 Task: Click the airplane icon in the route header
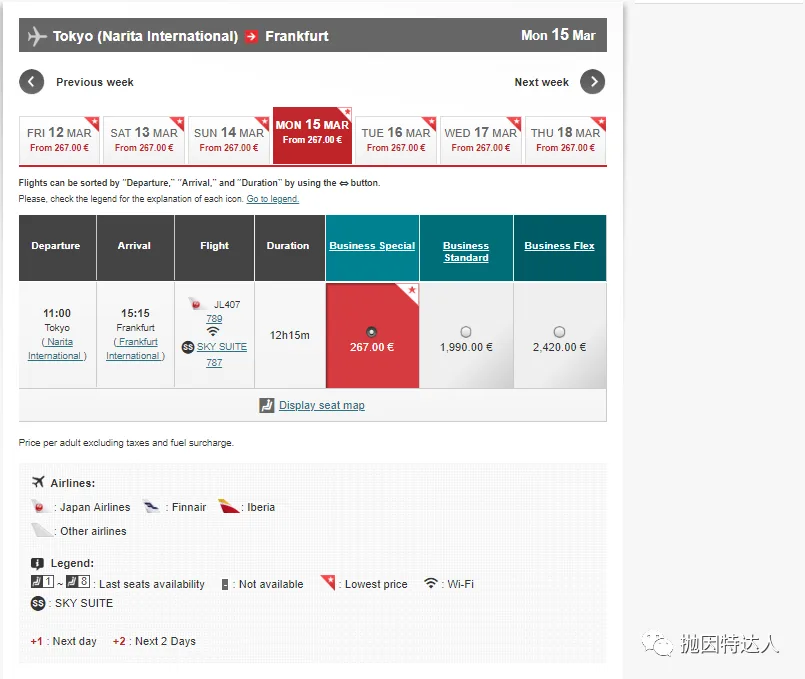[37, 36]
